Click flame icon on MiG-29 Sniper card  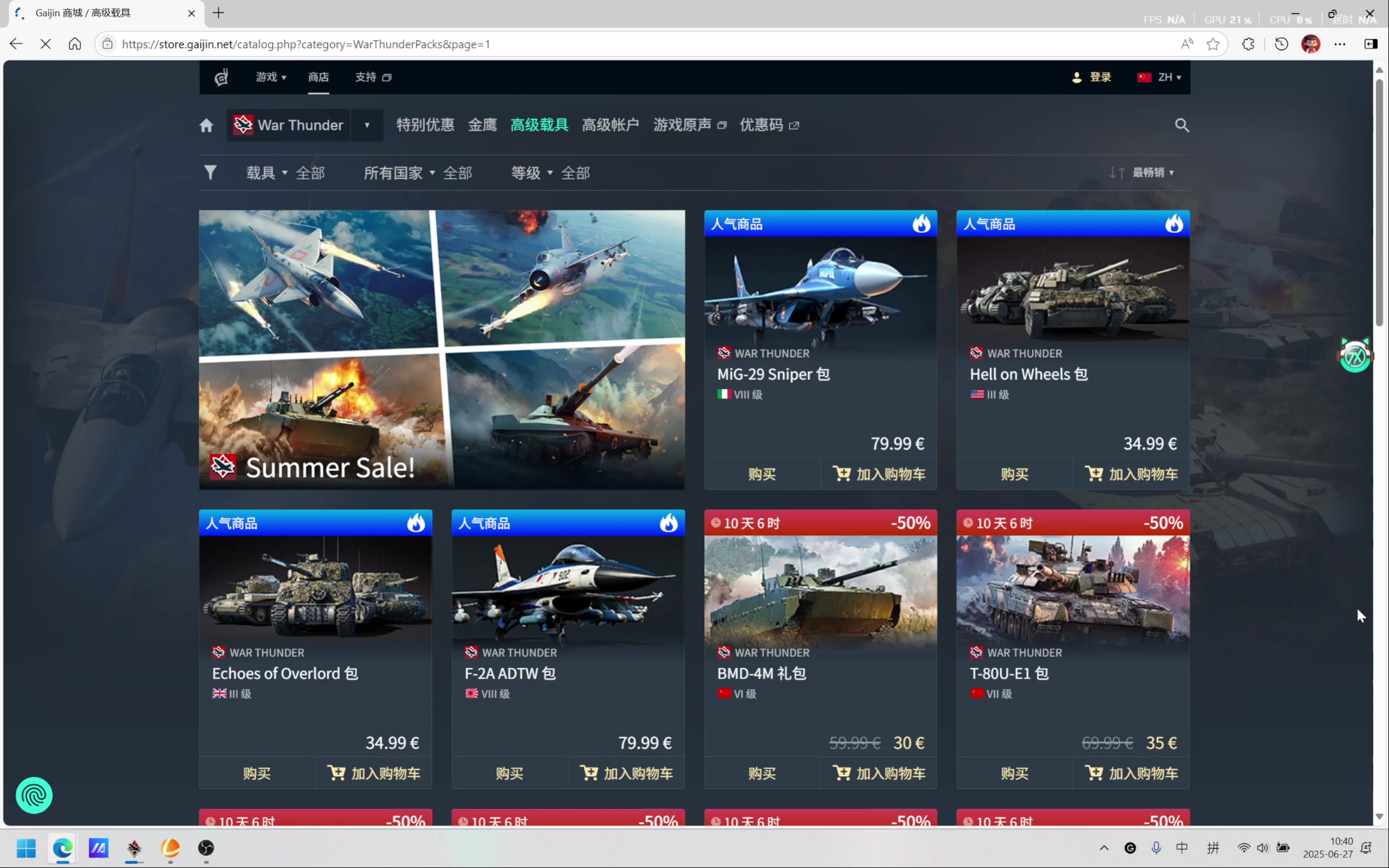[x=921, y=224]
